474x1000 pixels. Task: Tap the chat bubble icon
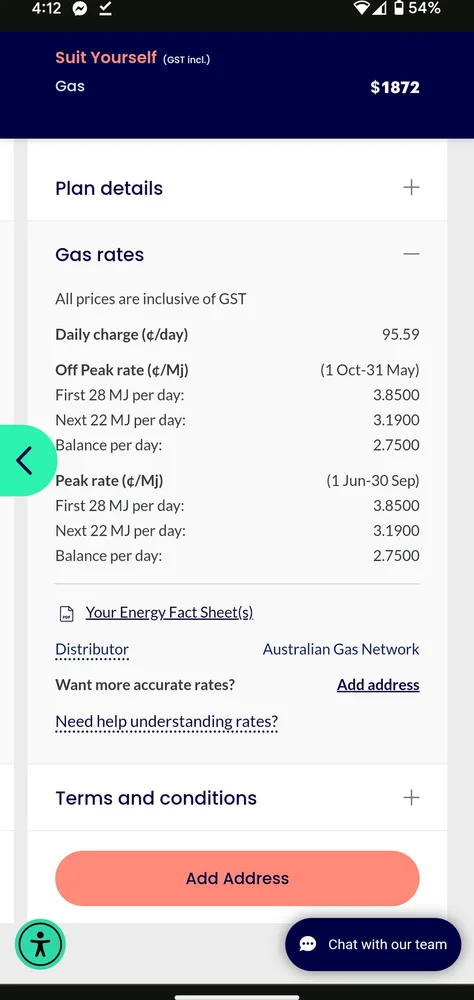click(x=307, y=945)
